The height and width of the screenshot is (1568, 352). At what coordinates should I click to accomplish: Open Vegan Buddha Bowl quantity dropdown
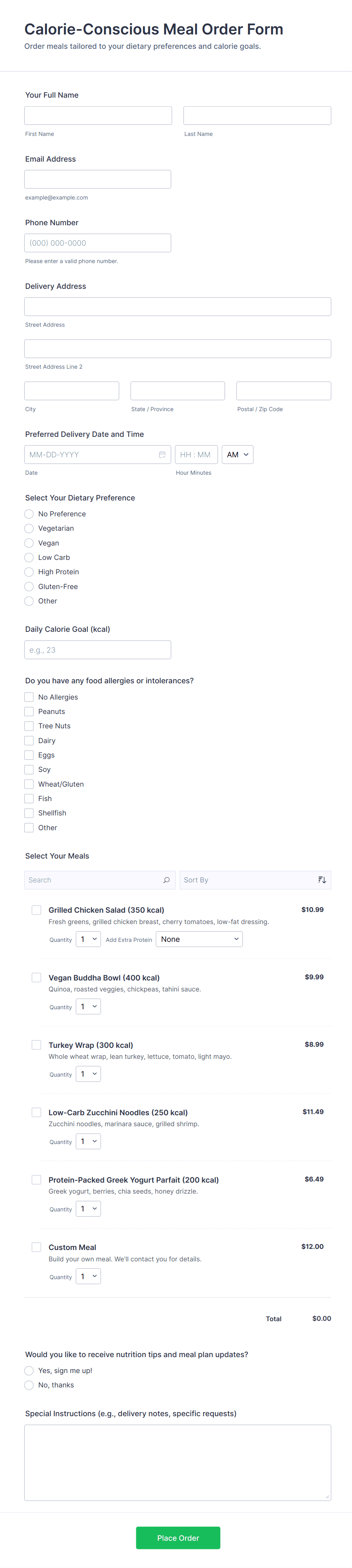[x=88, y=1007]
